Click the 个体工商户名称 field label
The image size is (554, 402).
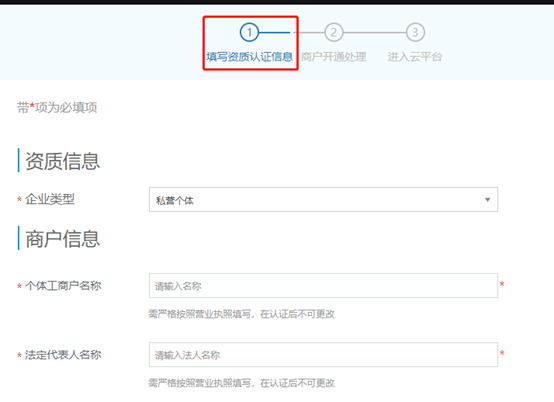click(x=63, y=285)
